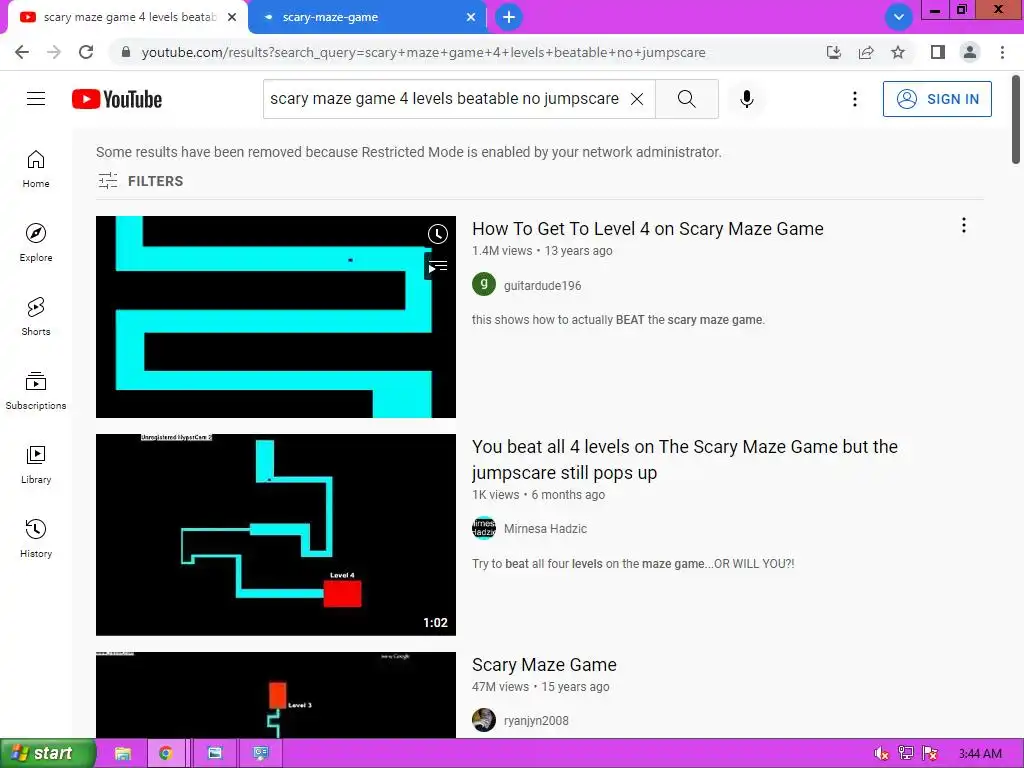Viewport: 1024px width, 768px height.
Task: Click the SIGN IN button
Action: pos(936,99)
